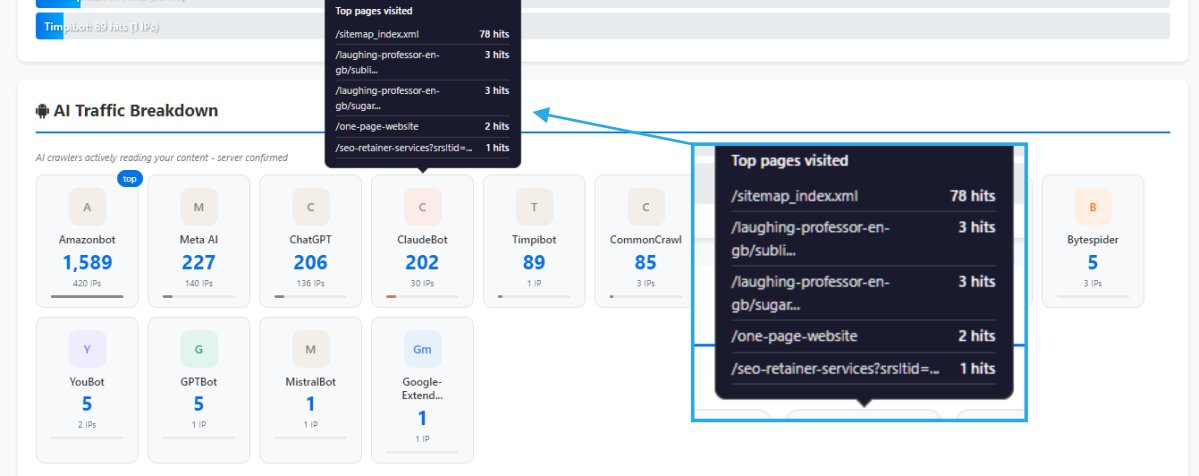This screenshot has width=1199, height=476.
Task: Select the ChatGPT 206 hit count
Action: tap(310, 262)
